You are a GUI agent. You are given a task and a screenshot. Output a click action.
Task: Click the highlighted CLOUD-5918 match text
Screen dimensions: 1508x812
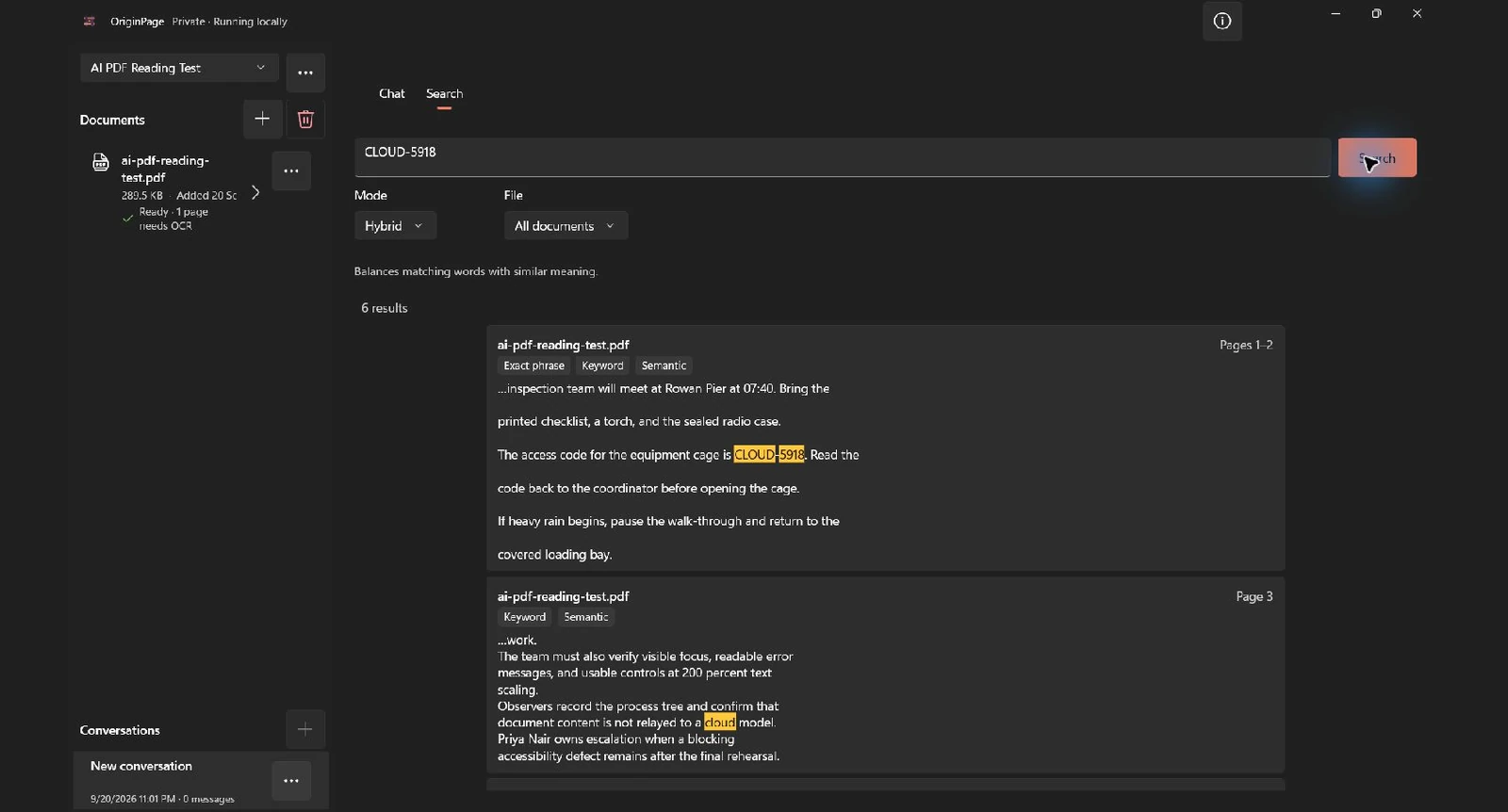pos(769,455)
